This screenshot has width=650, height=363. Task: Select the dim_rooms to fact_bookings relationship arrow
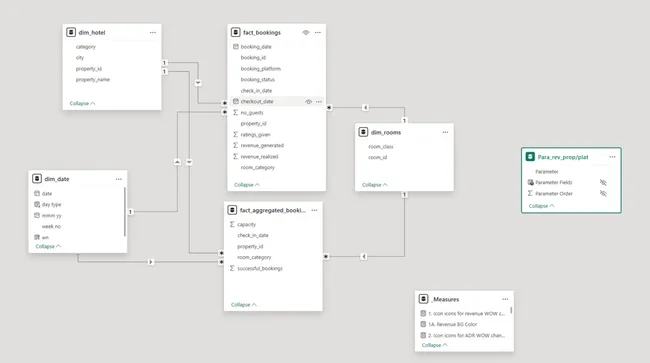coord(365,107)
